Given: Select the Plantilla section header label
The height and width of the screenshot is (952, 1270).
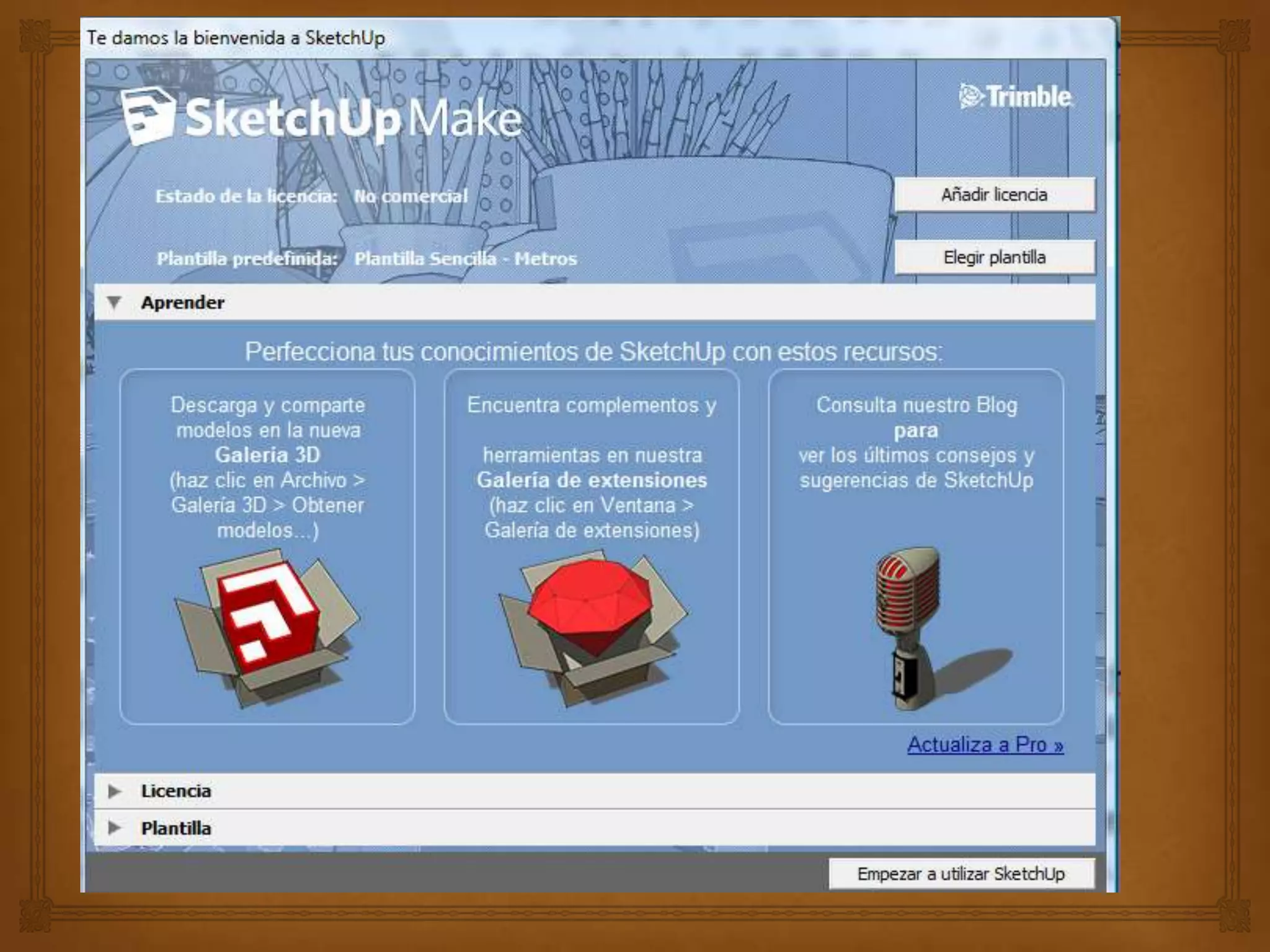Looking at the screenshot, I should (x=176, y=828).
